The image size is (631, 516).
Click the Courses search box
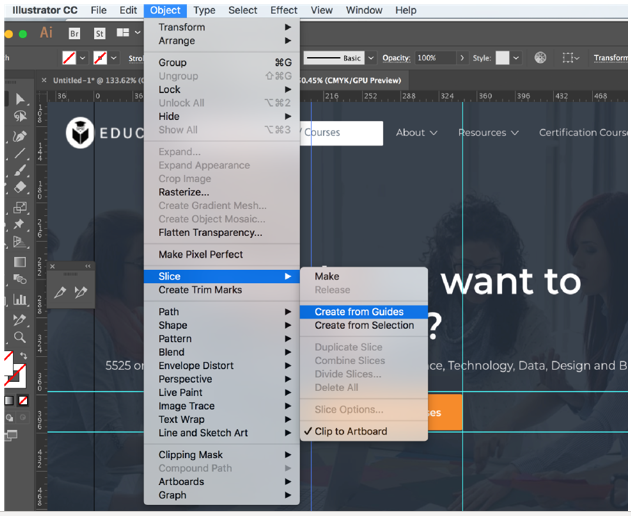[x=341, y=133]
